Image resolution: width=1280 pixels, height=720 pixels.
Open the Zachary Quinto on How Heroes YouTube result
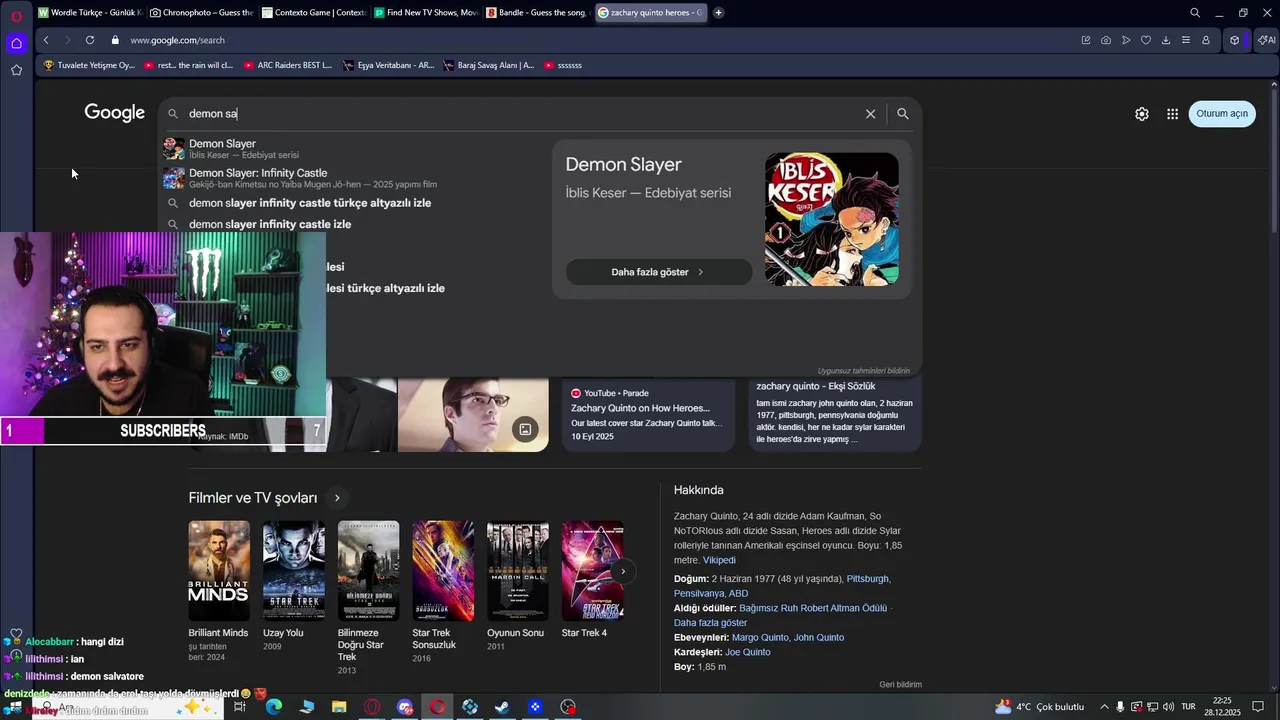(x=648, y=412)
